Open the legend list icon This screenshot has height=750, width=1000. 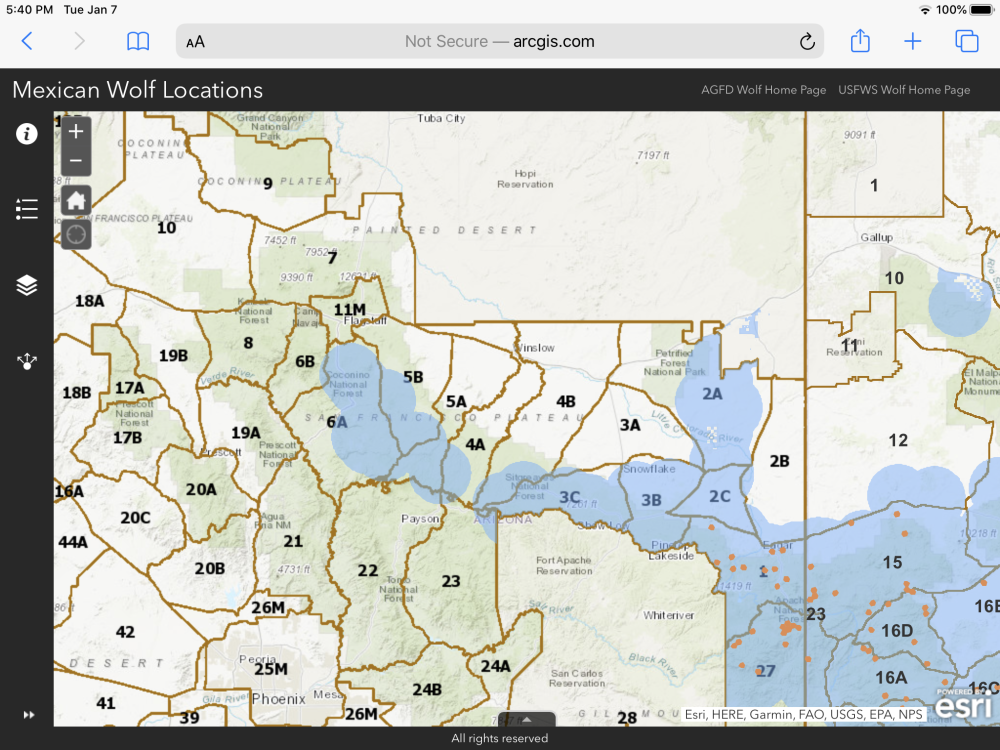click(27, 209)
